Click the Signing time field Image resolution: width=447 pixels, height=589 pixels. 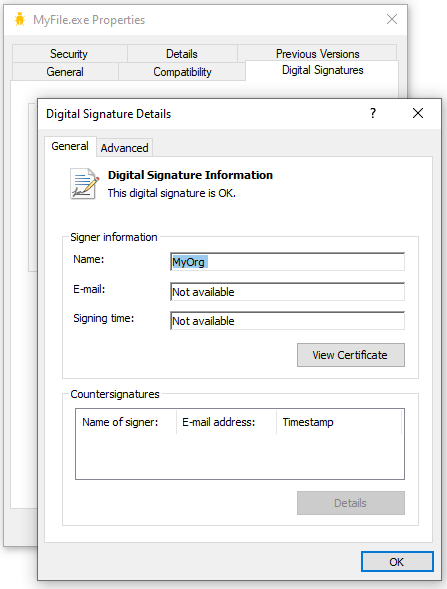(x=287, y=321)
